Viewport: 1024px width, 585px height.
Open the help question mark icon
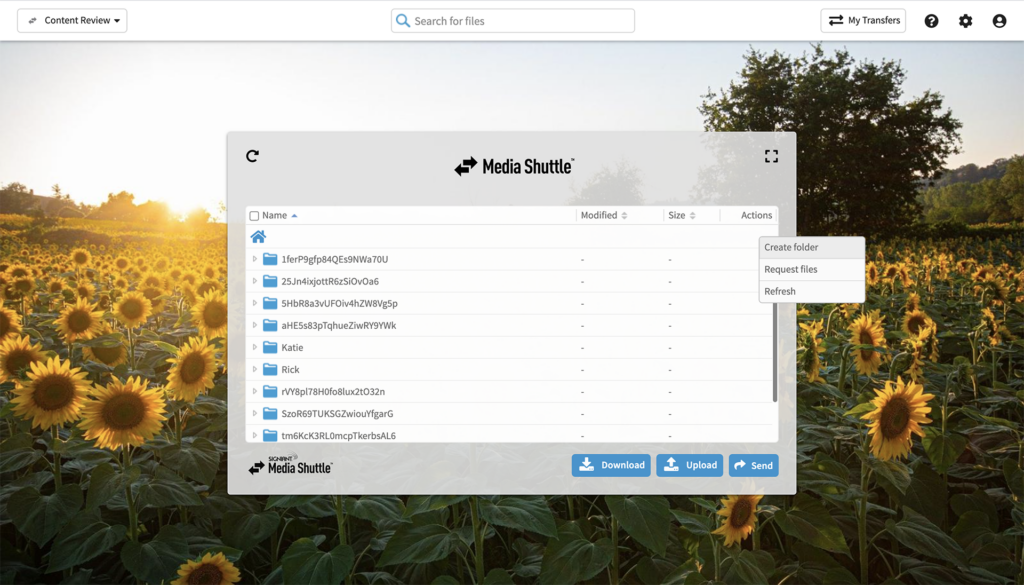[931, 21]
